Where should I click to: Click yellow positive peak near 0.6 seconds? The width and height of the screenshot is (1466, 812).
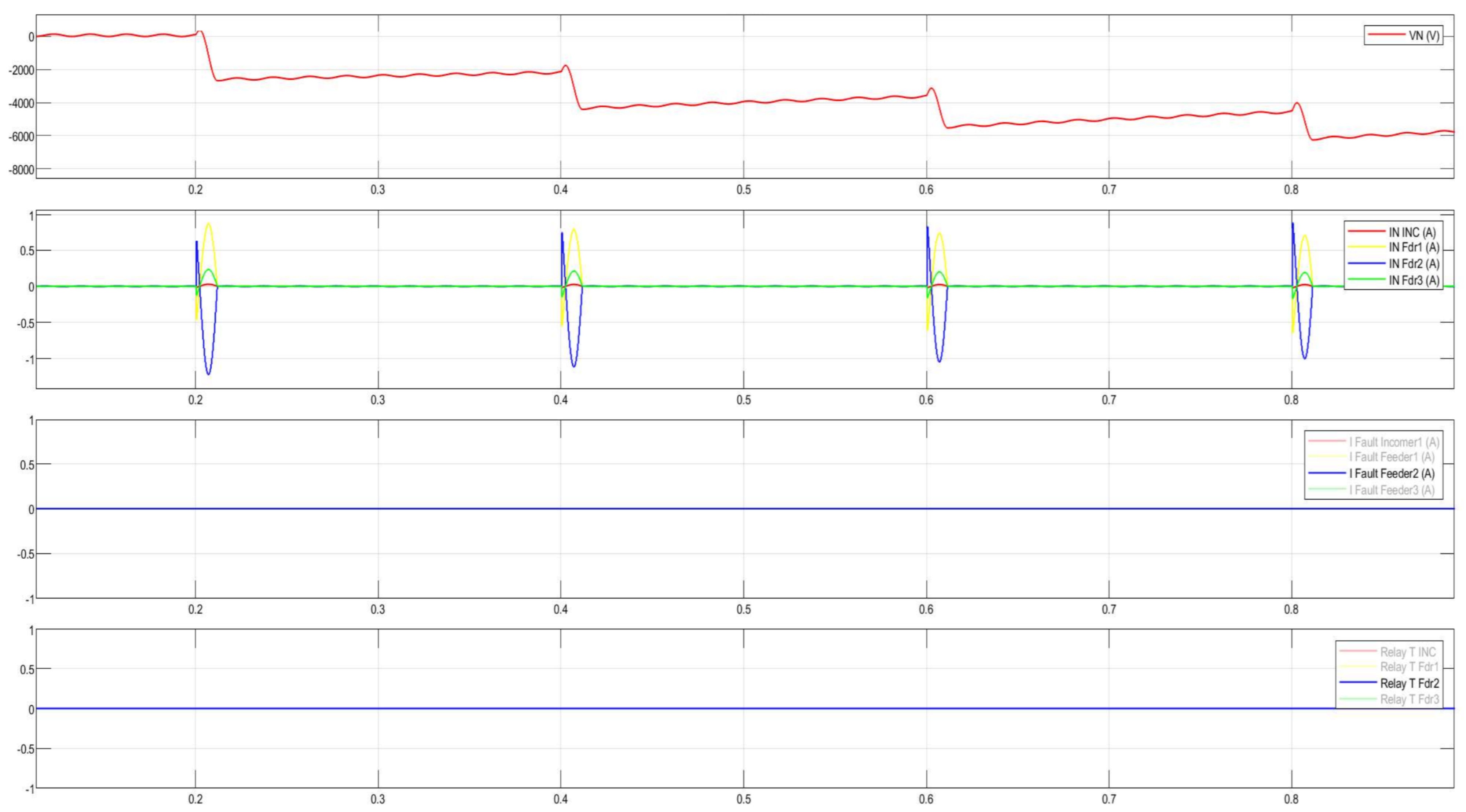(x=939, y=233)
